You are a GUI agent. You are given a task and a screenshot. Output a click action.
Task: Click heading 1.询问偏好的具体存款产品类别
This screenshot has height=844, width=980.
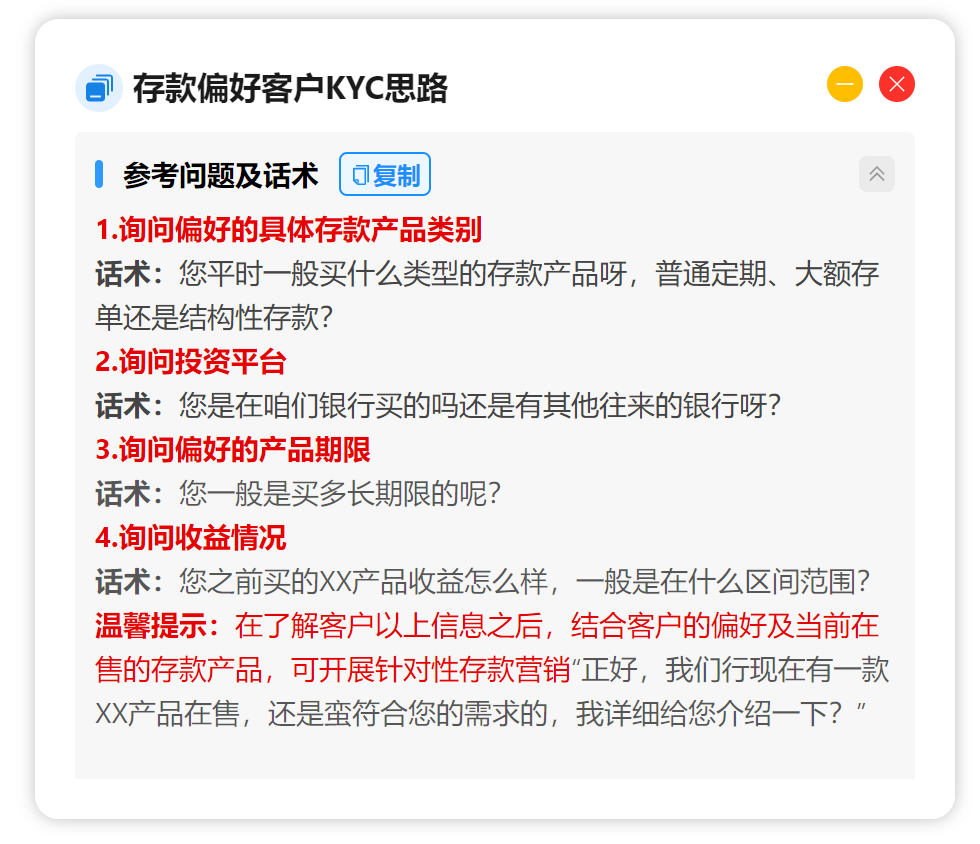click(288, 229)
